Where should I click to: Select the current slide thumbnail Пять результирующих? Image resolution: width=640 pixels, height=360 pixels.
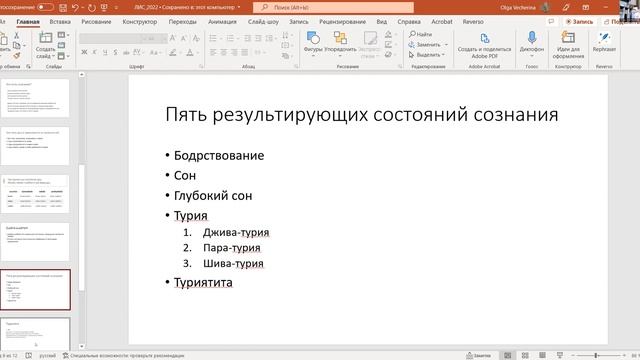pyautogui.click(x=36, y=289)
